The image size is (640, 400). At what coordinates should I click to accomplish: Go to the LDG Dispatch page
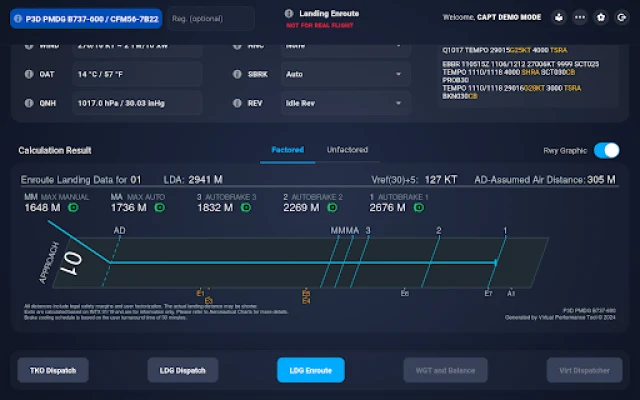pyautogui.click(x=182, y=370)
